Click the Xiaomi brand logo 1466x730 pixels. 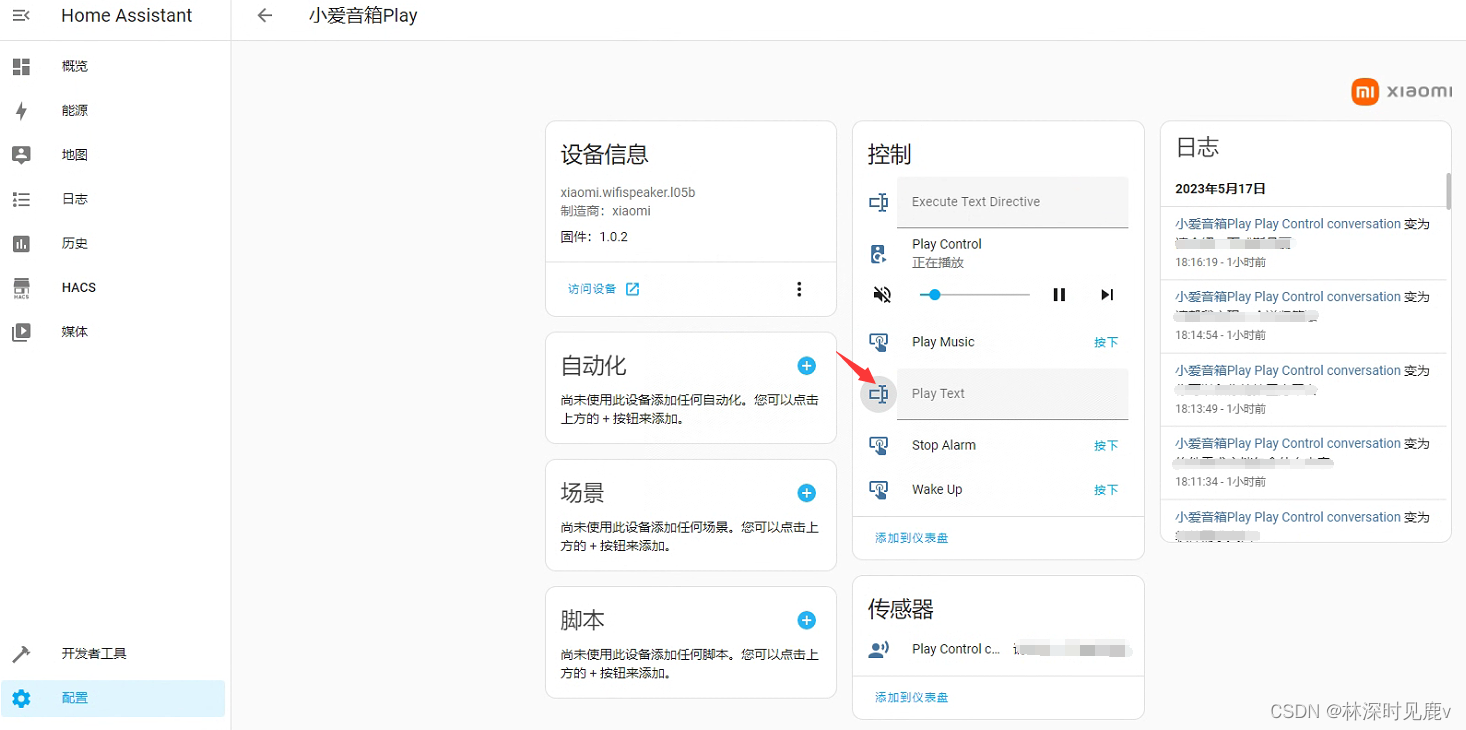click(x=1402, y=92)
